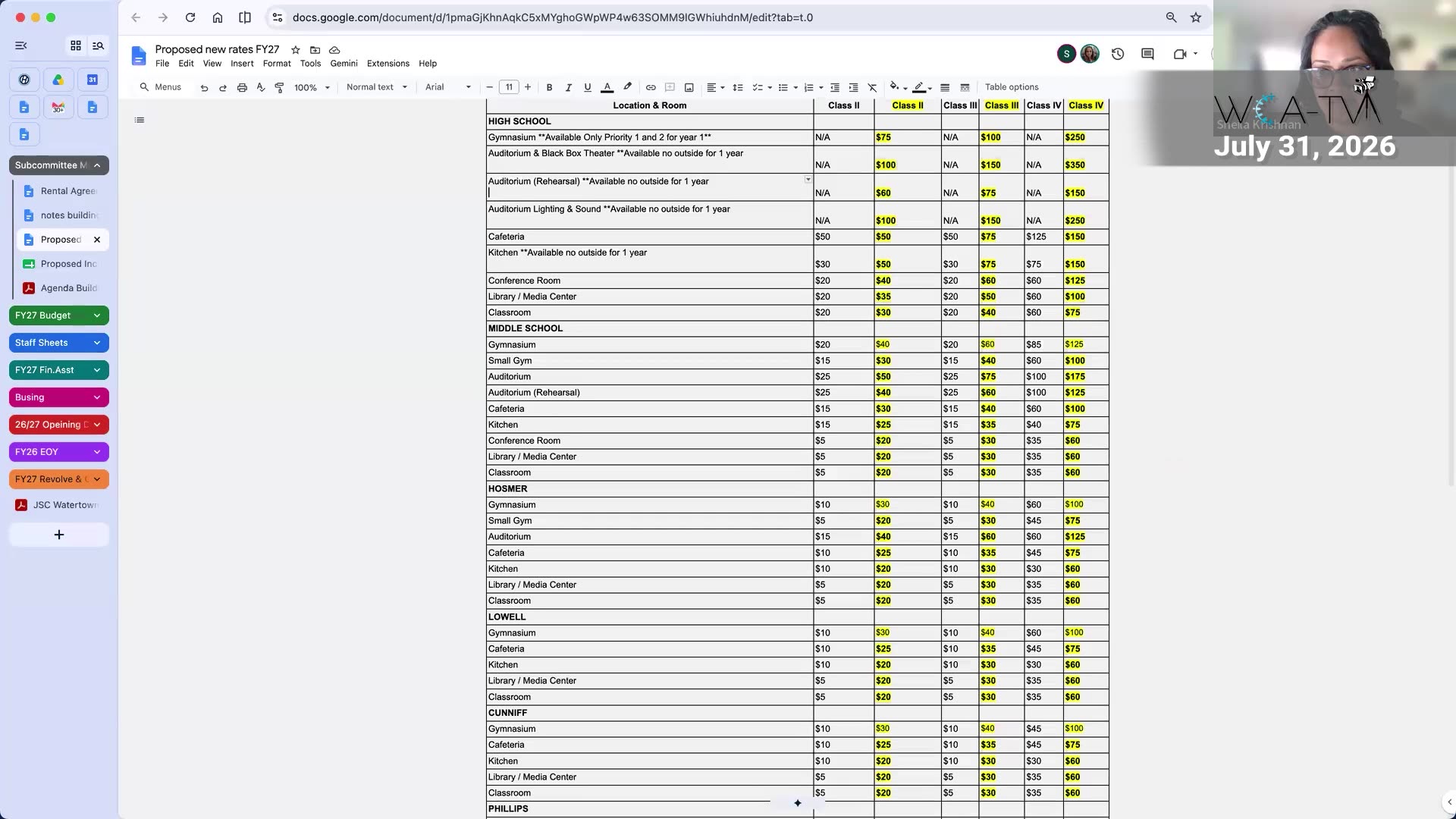The image size is (1456, 819).
Task: Reload the page in the browser
Action: point(190,17)
